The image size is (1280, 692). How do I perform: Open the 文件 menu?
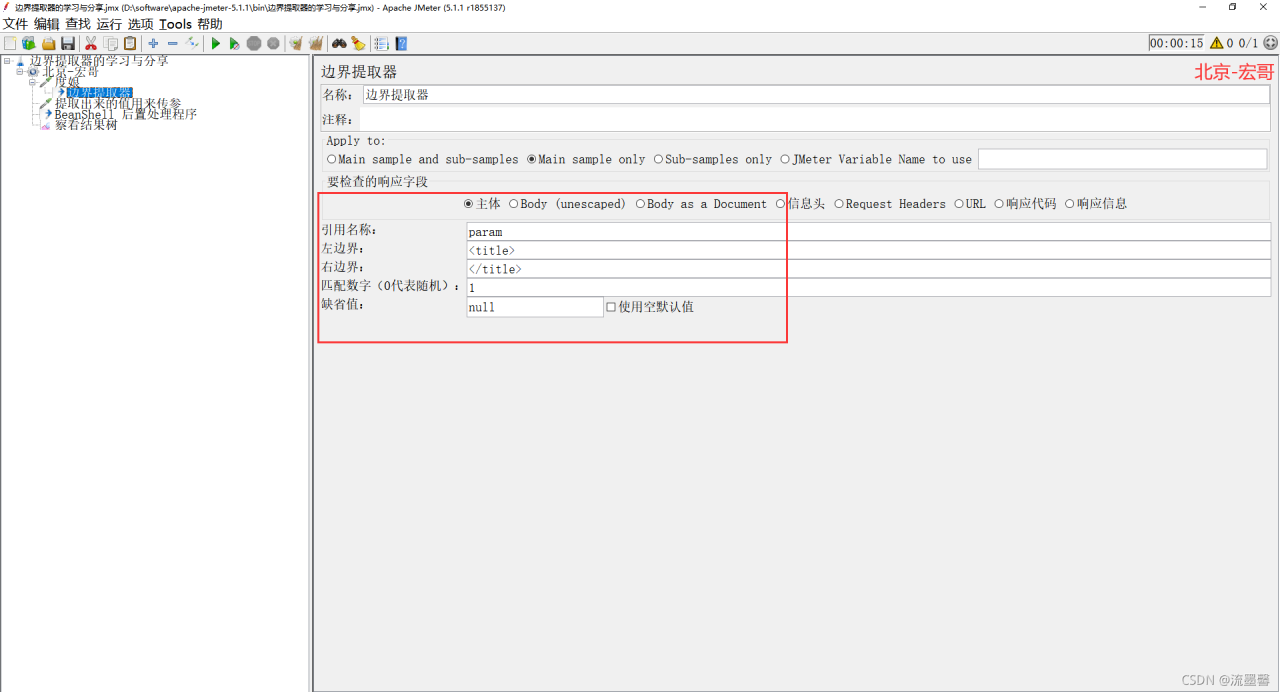pos(16,24)
